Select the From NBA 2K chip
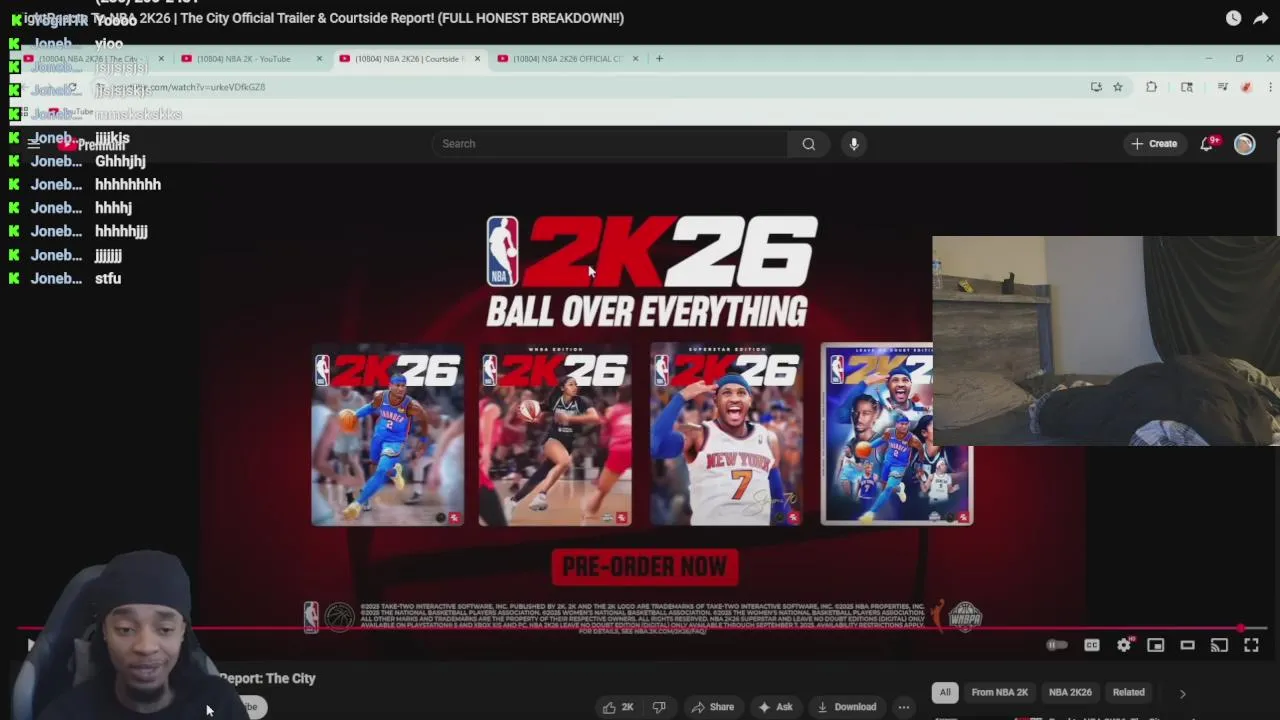Screen dimensions: 1280x720 point(999,692)
